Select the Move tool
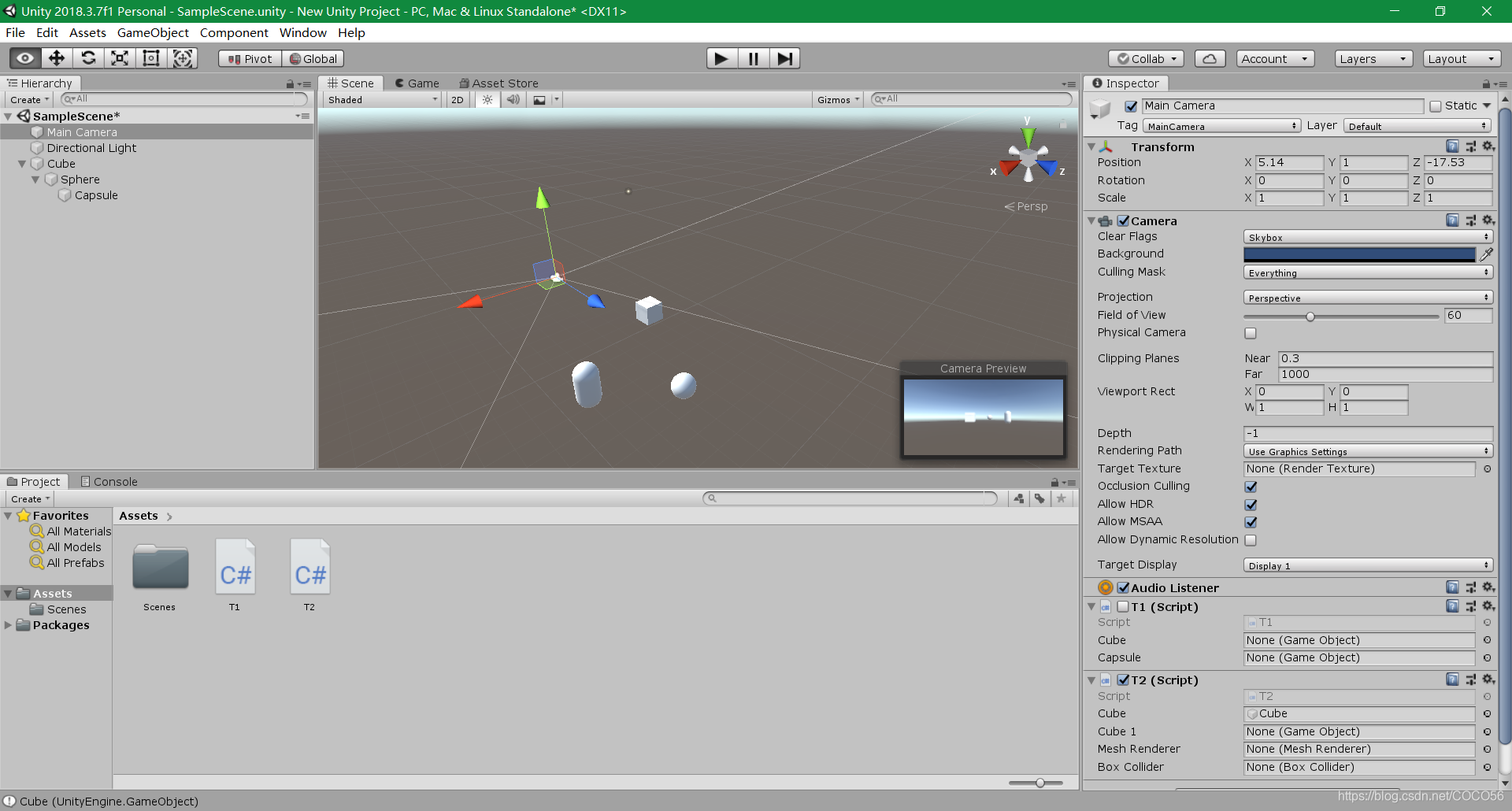 click(57, 58)
